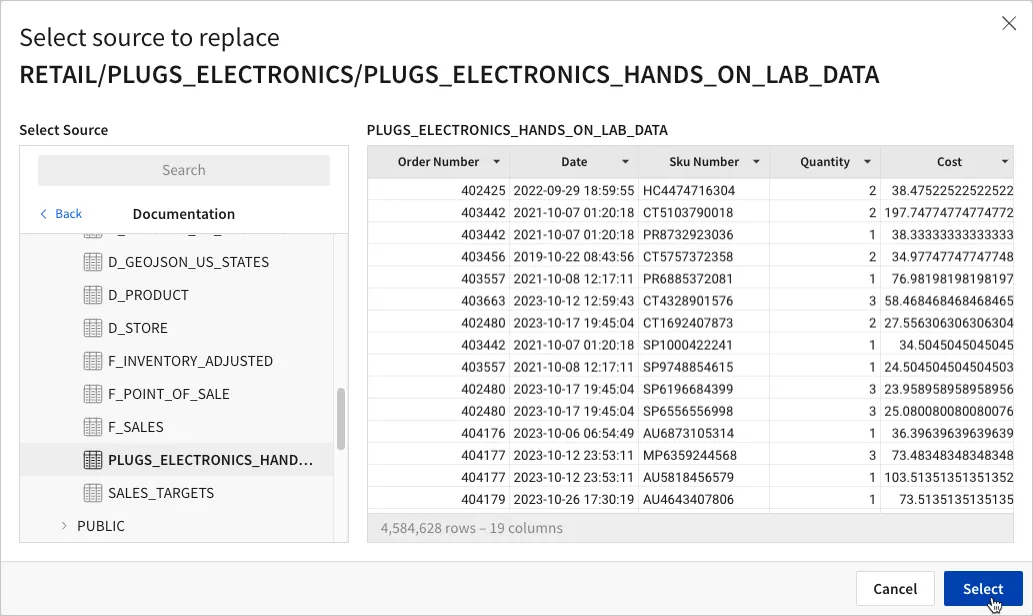This screenshot has height=616, width=1033.
Task: Click SKU cell HC4474716304
Action: click(704, 190)
